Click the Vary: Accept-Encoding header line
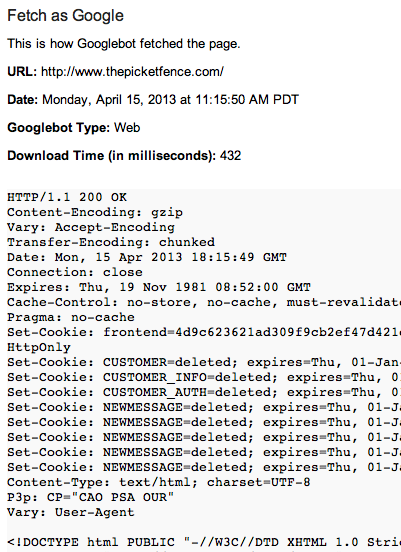Screen dimensions: 401x552 pos(91,227)
